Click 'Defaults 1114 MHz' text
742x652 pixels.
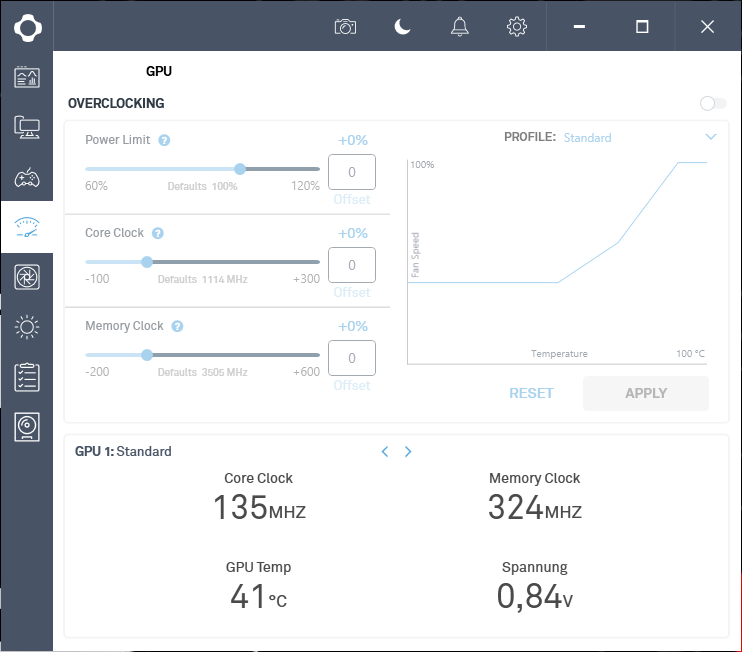[203, 279]
